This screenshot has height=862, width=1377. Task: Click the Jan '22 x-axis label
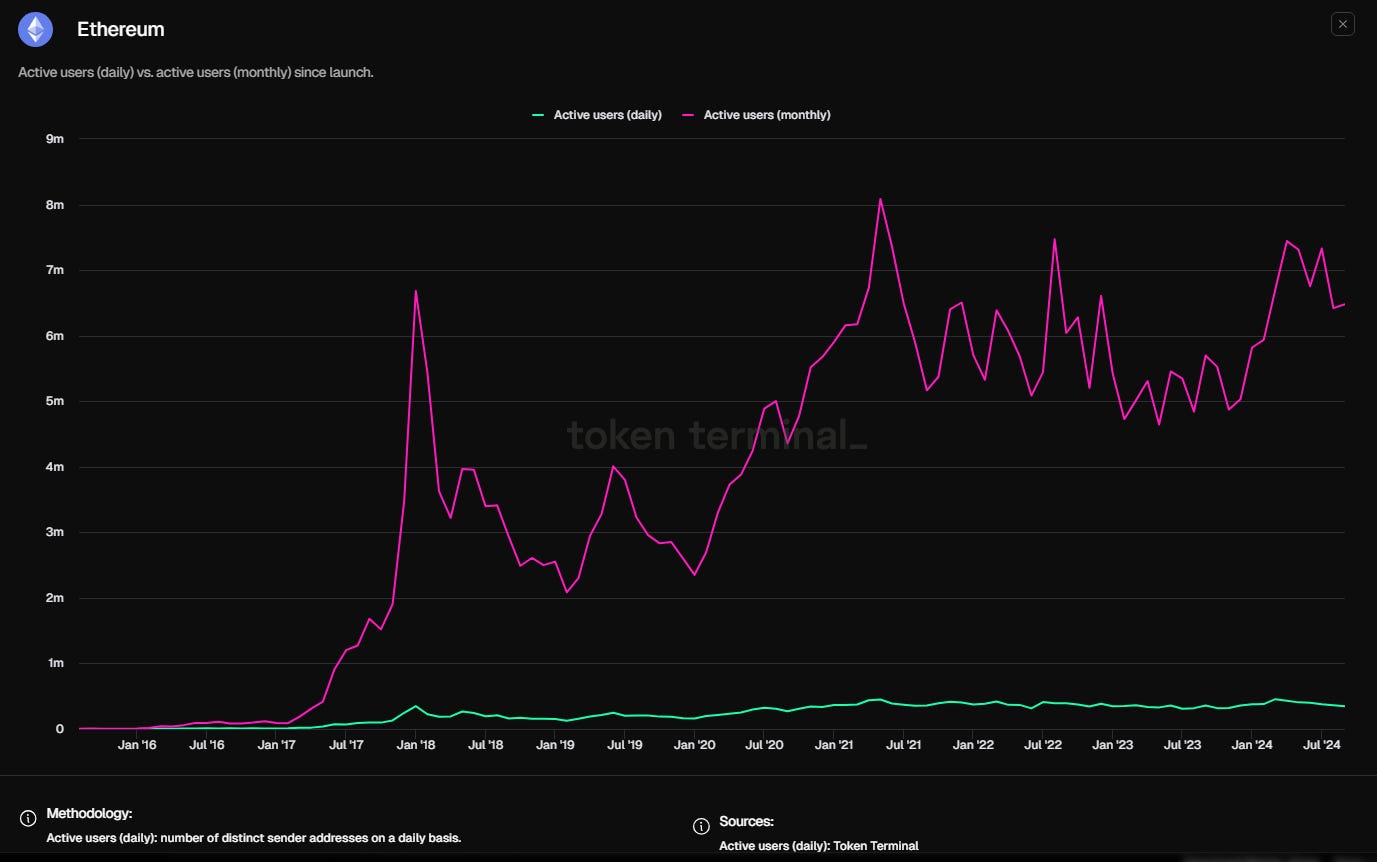(x=973, y=745)
